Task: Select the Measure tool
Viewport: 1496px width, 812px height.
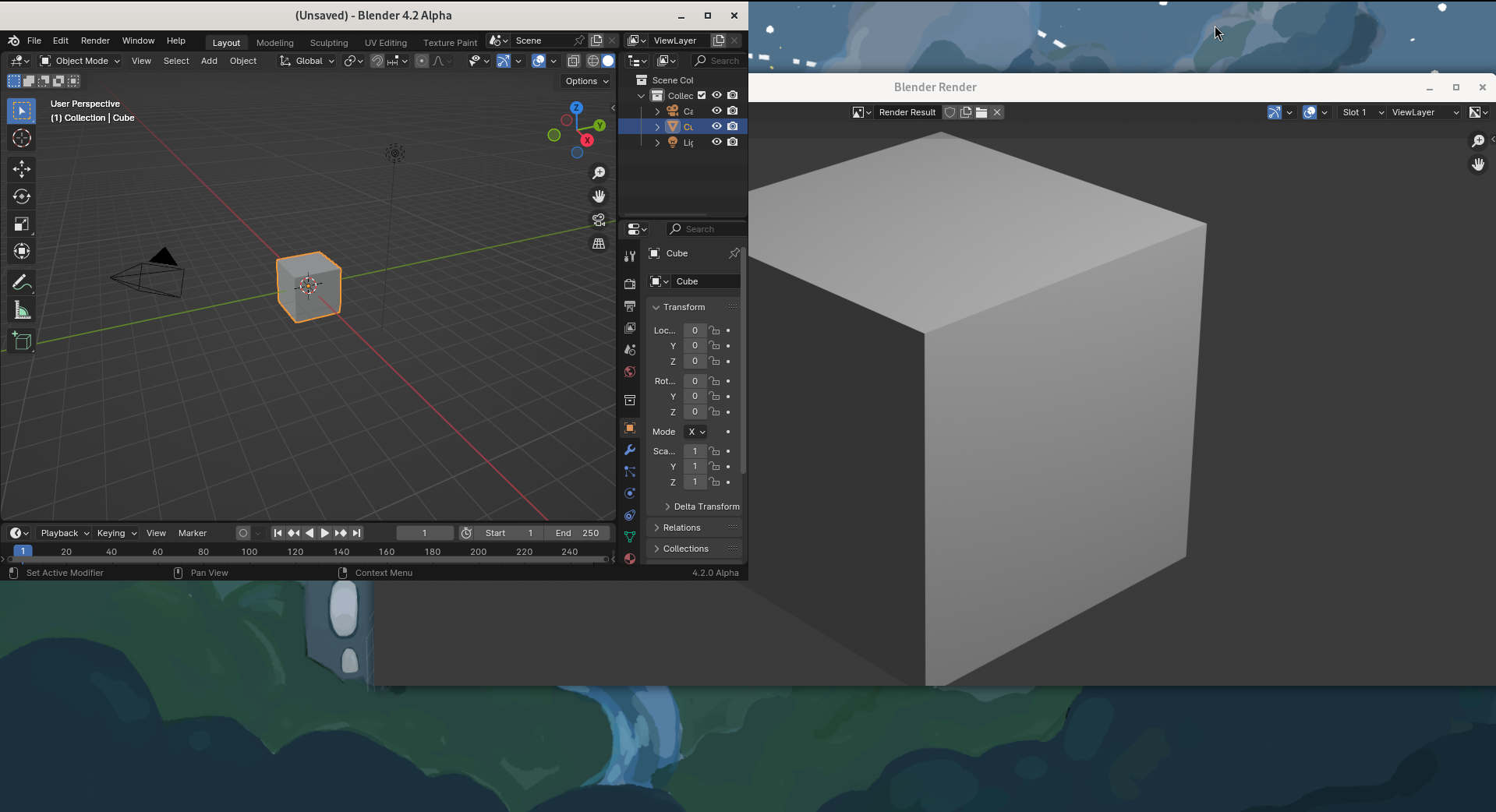Action: pyautogui.click(x=22, y=311)
